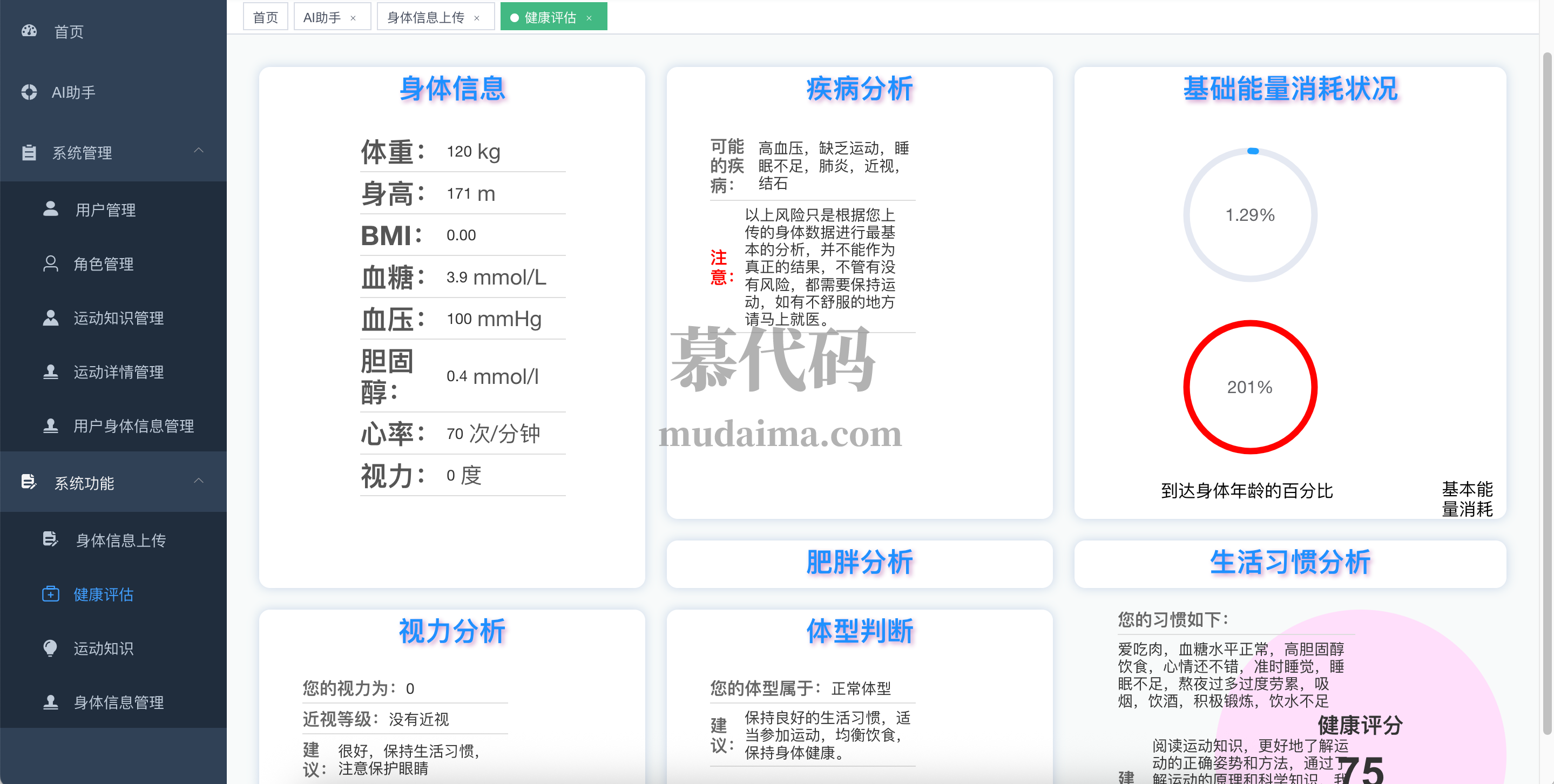Screen dimensions: 1554x784
Task: Click the red 201% circular progress
Action: (1249, 387)
